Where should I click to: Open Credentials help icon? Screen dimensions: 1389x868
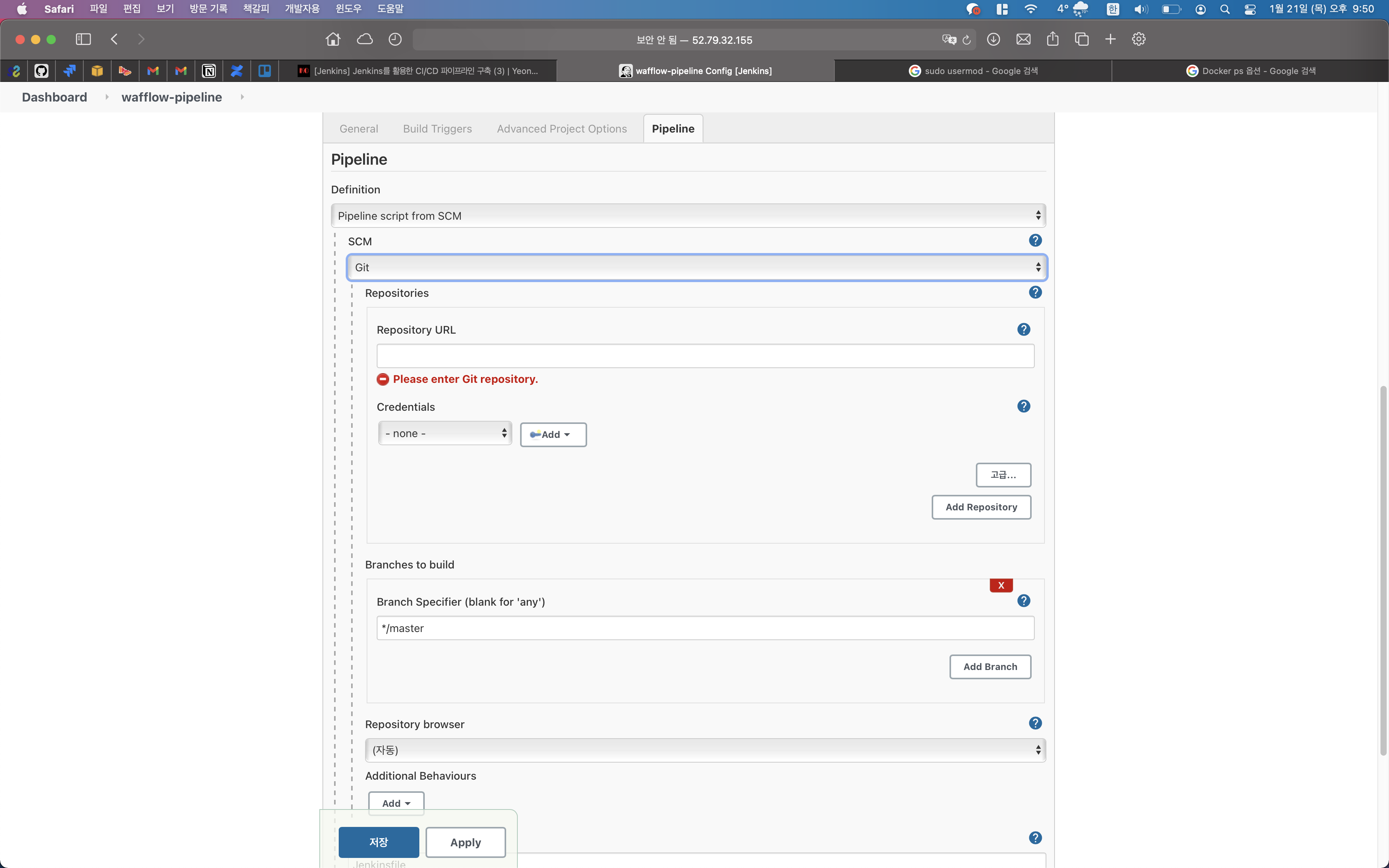pos(1024,406)
